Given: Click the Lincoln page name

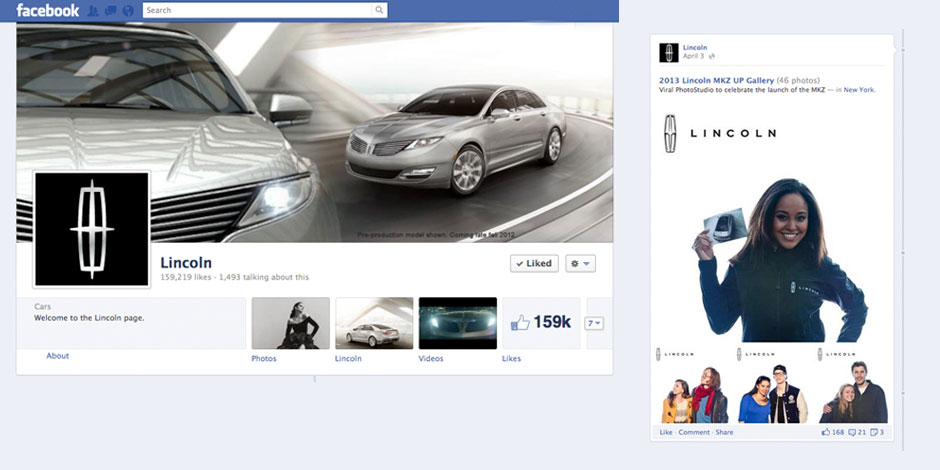Looking at the screenshot, I should coord(186,263).
